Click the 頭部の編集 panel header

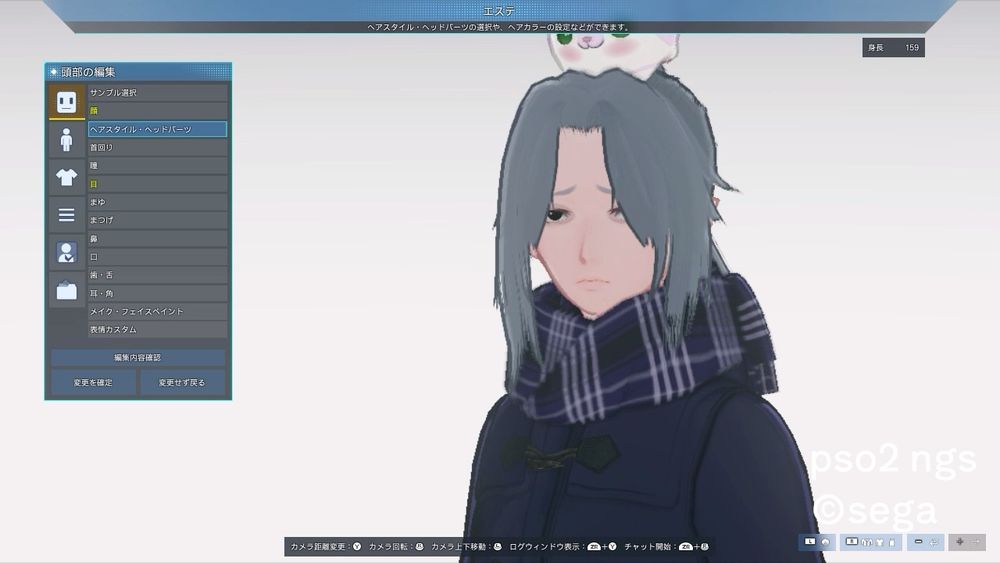point(138,71)
